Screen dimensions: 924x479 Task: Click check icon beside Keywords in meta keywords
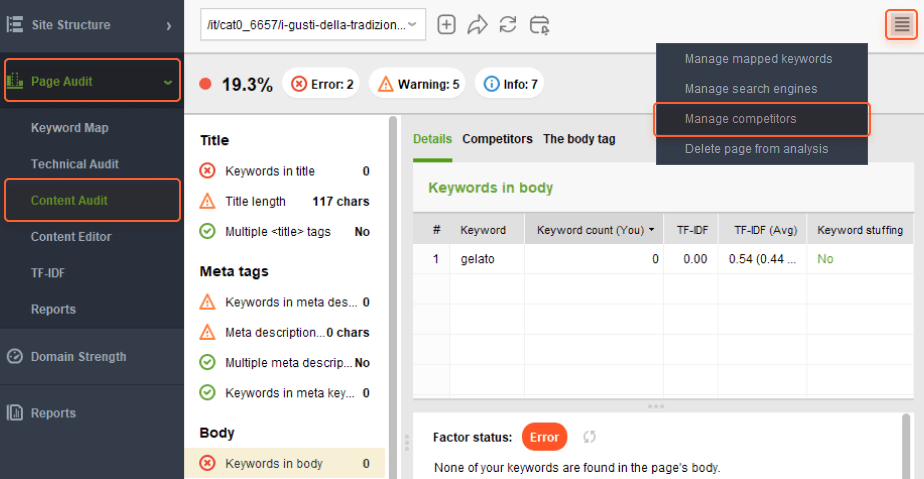point(207,392)
